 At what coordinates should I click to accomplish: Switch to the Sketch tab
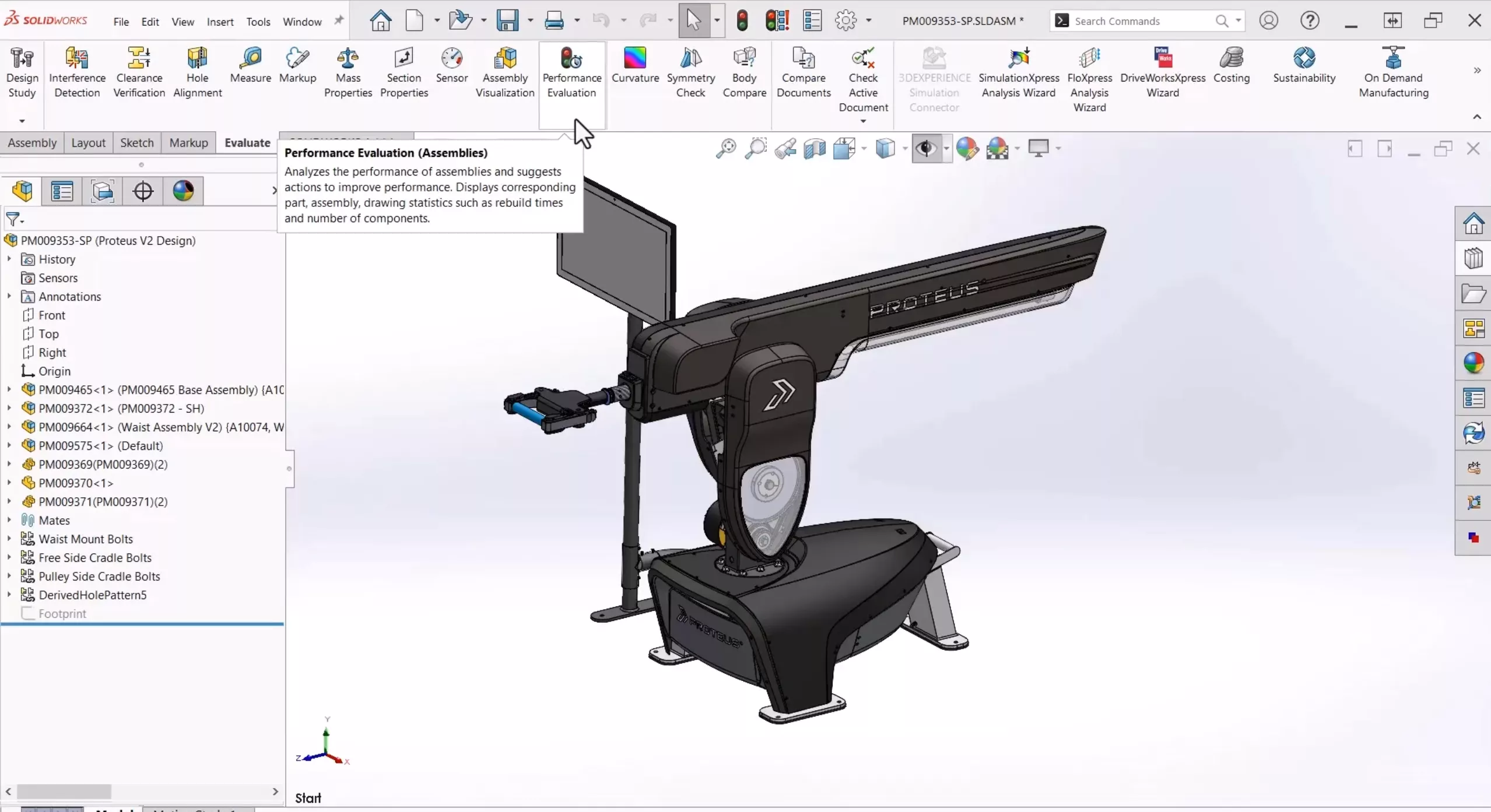pos(136,142)
